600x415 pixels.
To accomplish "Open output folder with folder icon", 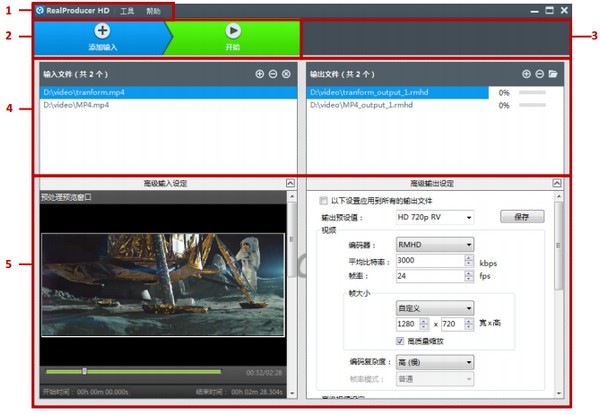I will (553, 74).
